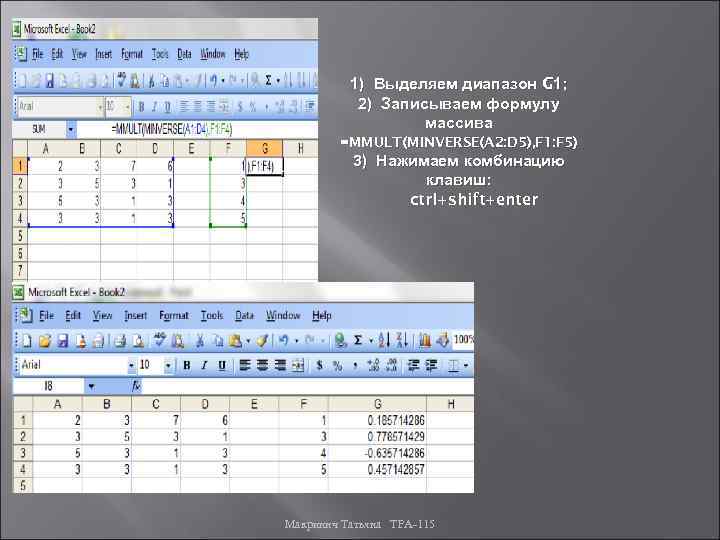The image size is (720, 540).
Task: Click Cut scissors icon in lower Excel window
Action: coord(200,341)
